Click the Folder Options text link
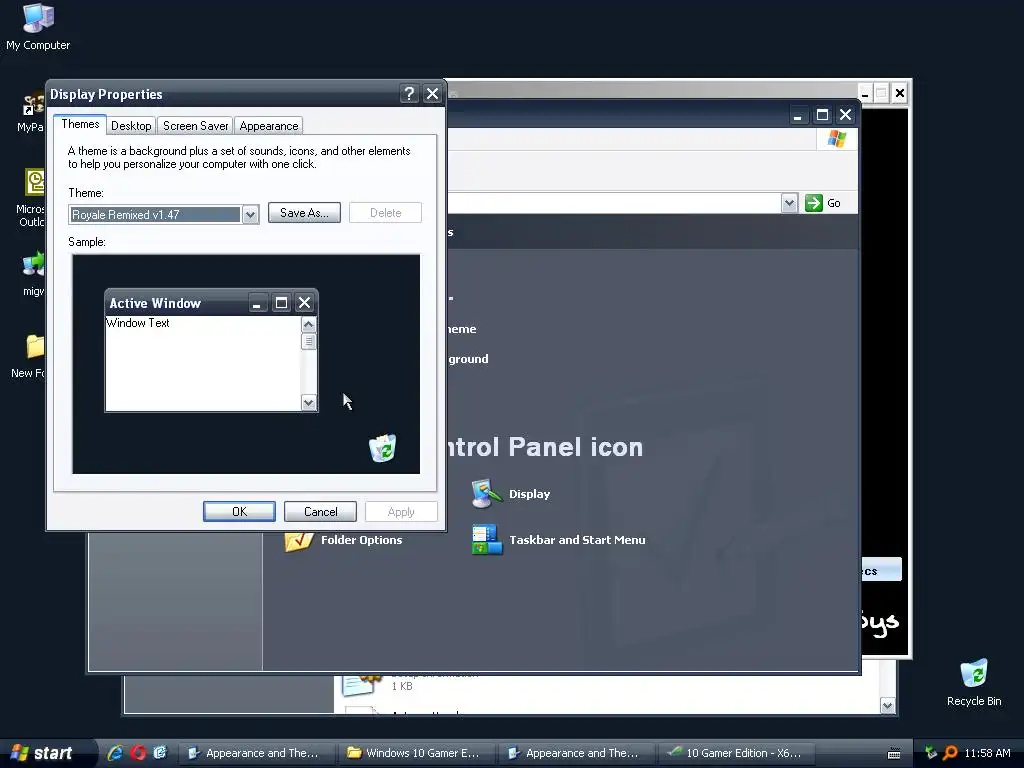Image resolution: width=1024 pixels, height=768 pixels. [361, 540]
